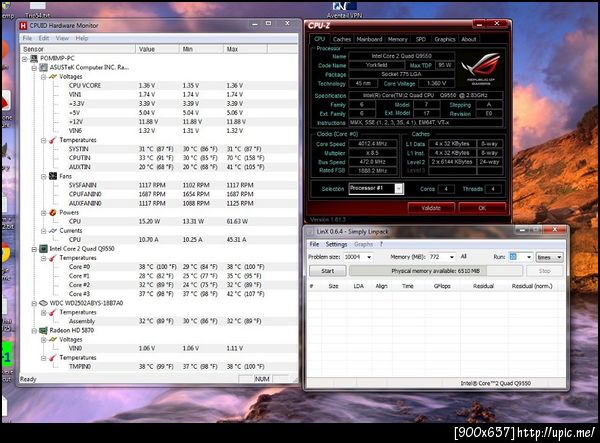Select the TMPIN0 row under Radeon

tap(159, 366)
